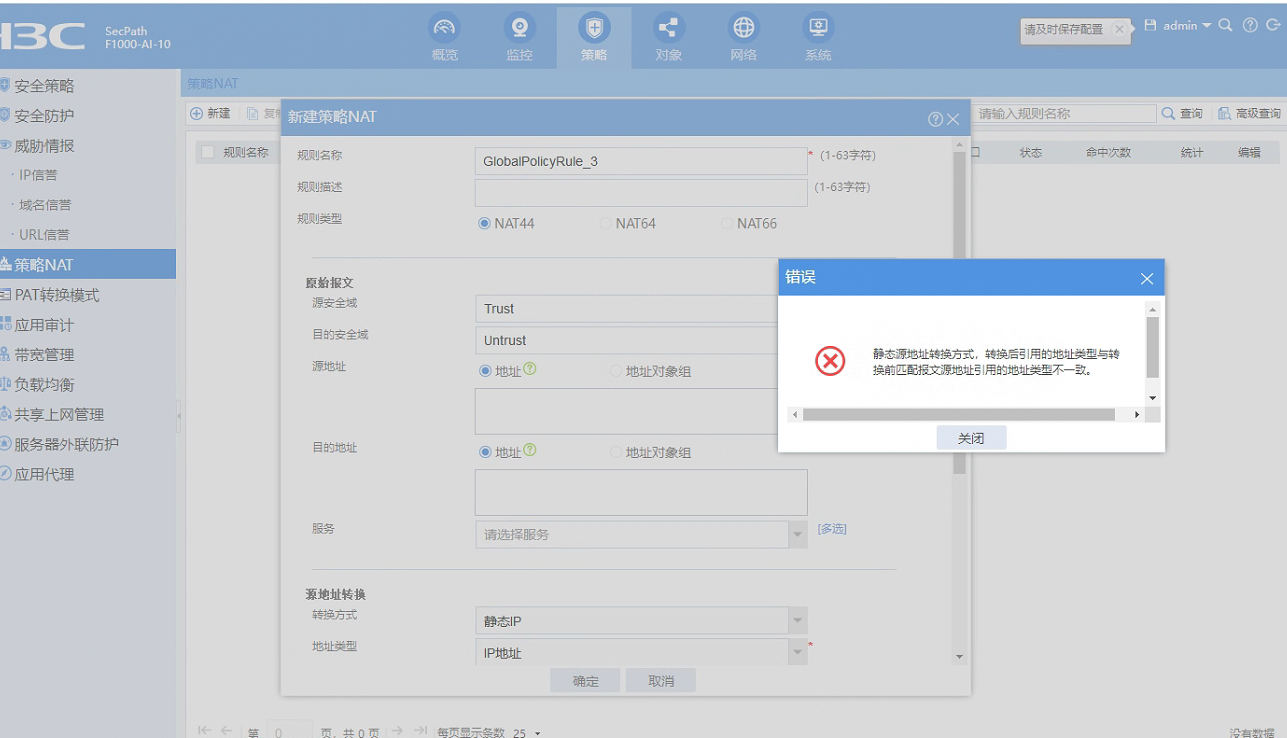Click the green help icon beside 目的地址 地址

pyautogui.click(x=530, y=449)
